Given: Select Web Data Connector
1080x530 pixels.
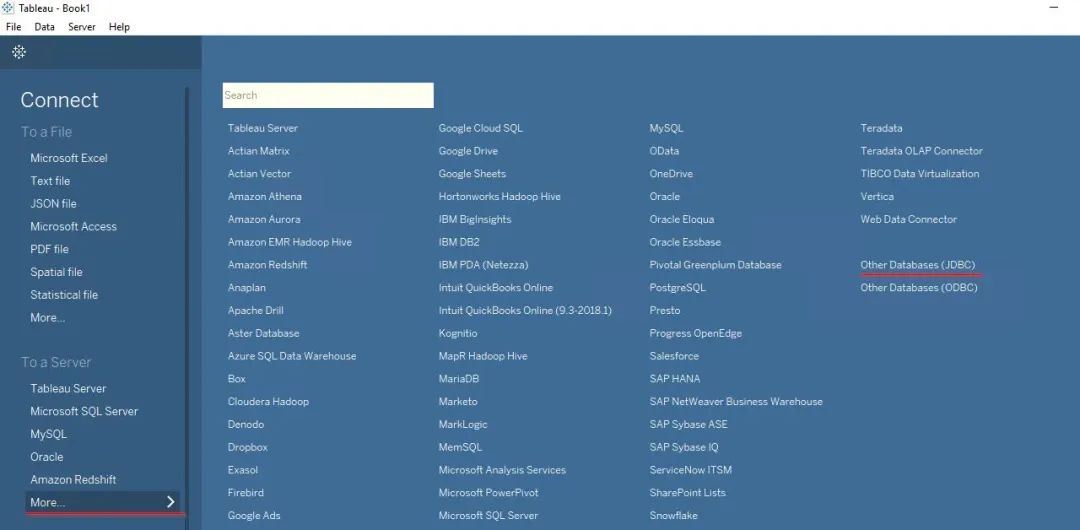Looking at the screenshot, I should [908, 219].
